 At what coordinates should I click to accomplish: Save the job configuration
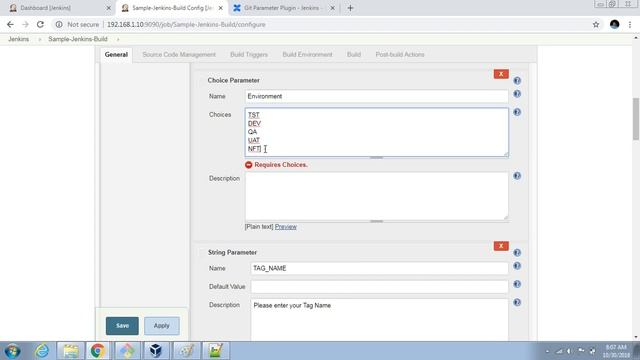point(122,326)
